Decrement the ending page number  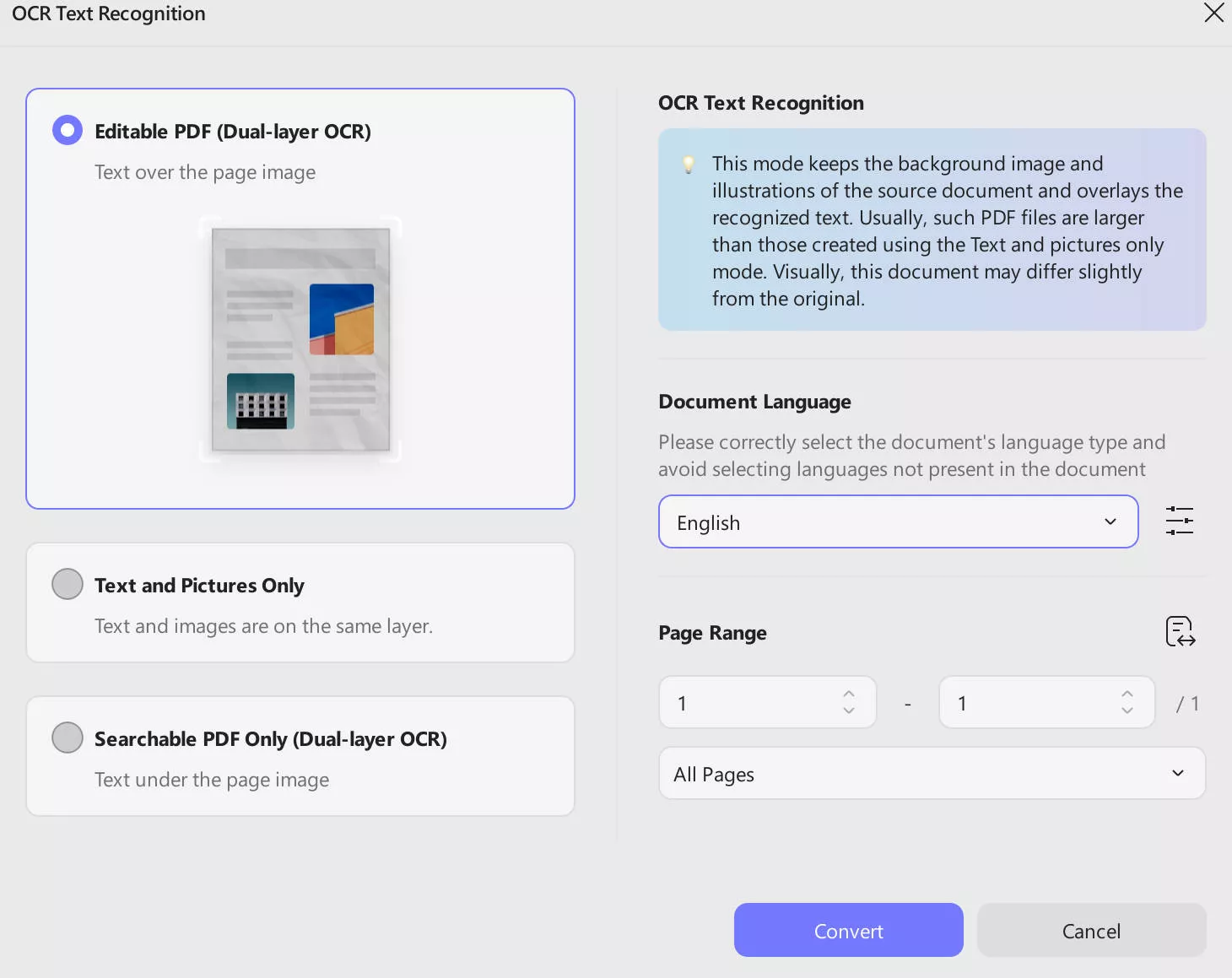pos(1127,711)
